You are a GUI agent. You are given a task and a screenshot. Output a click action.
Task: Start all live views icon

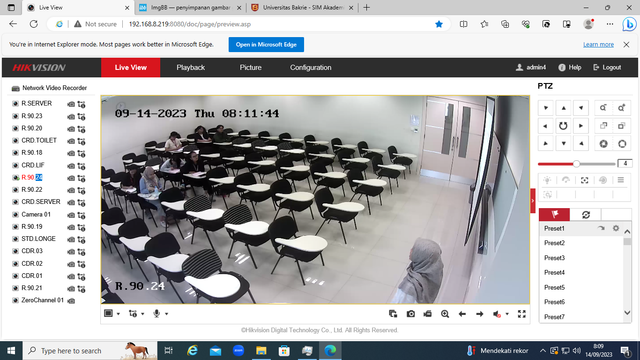pos(393,314)
